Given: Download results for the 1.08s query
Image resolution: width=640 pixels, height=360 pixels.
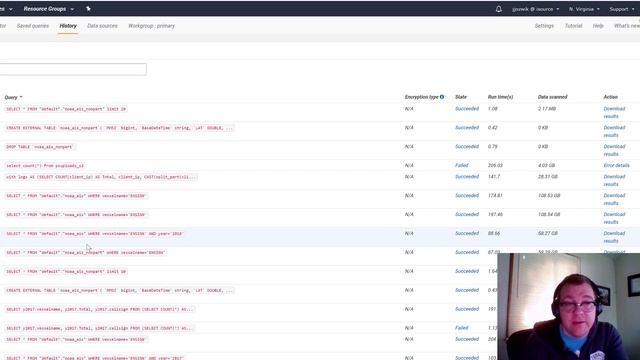Looking at the screenshot, I should click(614, 112).
